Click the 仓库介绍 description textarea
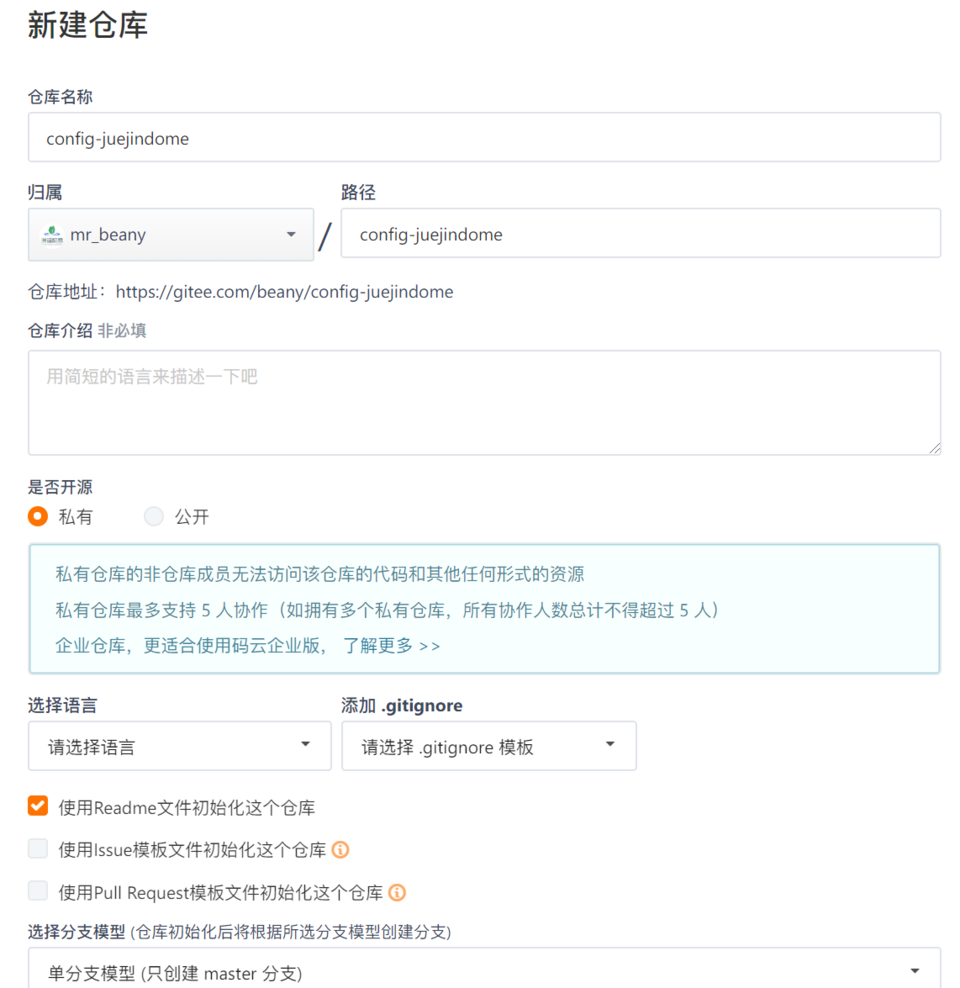 (x=484, y=400)
